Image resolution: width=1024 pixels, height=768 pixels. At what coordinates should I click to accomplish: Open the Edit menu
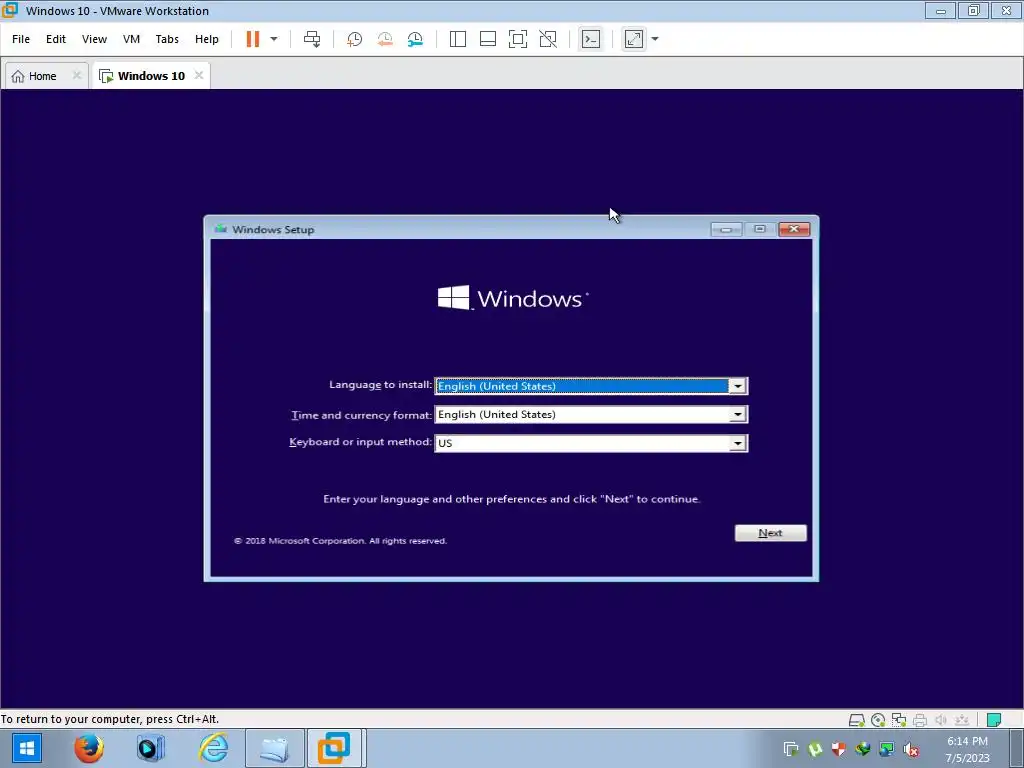[56, 39]
